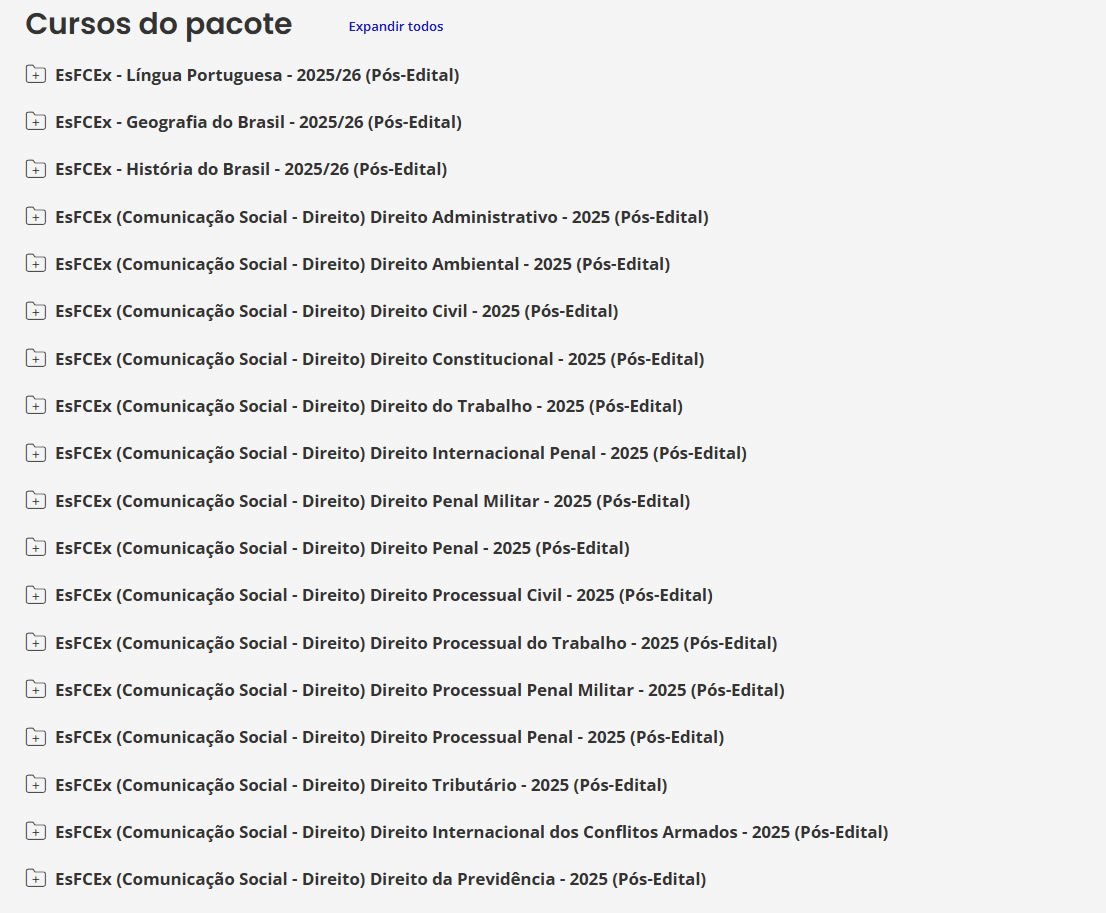
Task: Select Direito Processual Penal Militar course title
Action: pos(420,690)
